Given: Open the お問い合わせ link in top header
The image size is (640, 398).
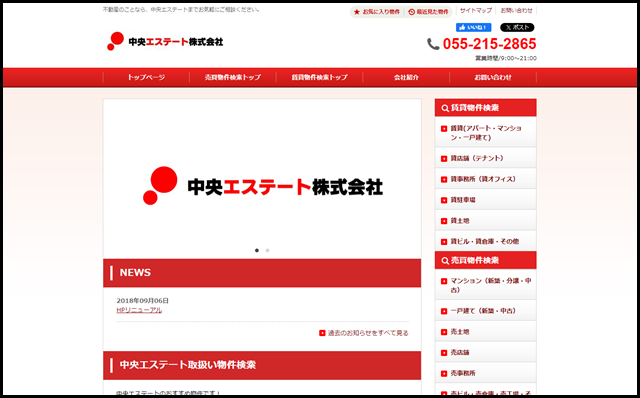Looking at the screenshot, I should point(516,11).
